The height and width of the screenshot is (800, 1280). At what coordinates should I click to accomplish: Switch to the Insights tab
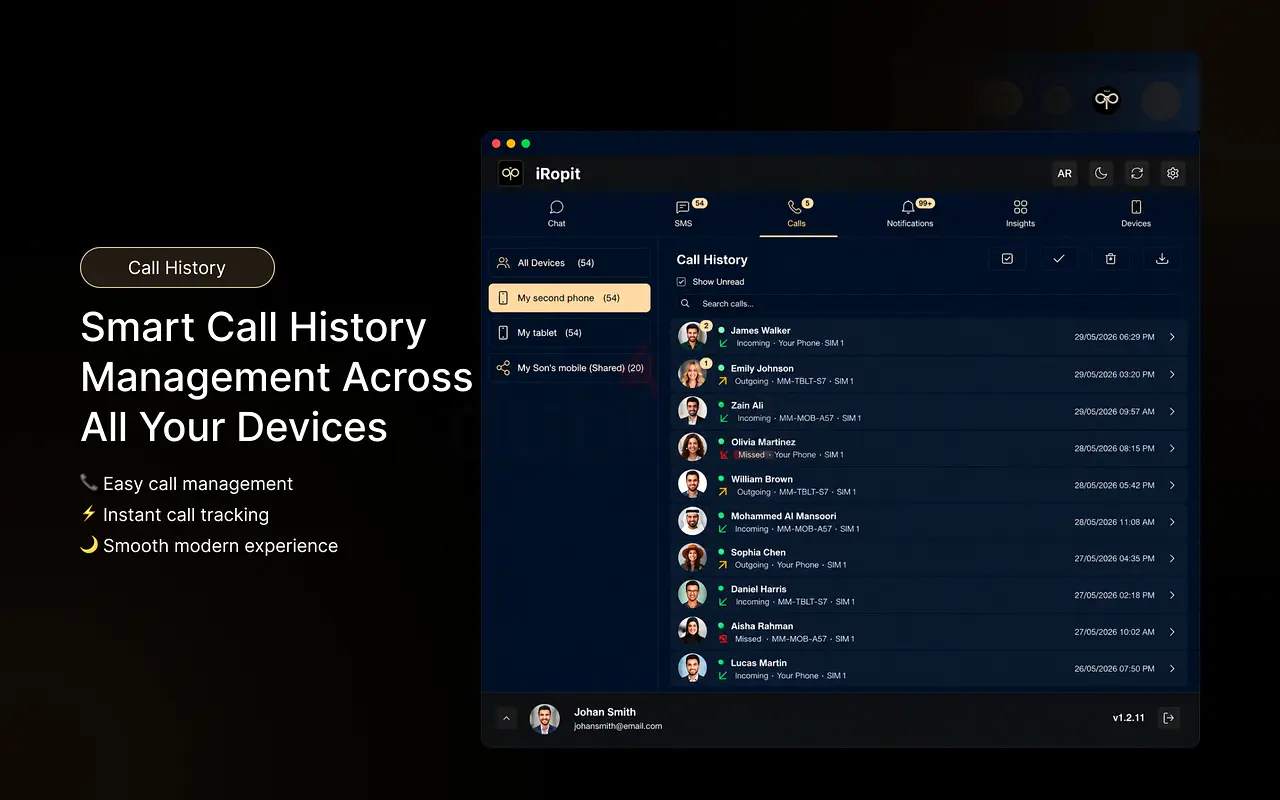pos(1020,214)
